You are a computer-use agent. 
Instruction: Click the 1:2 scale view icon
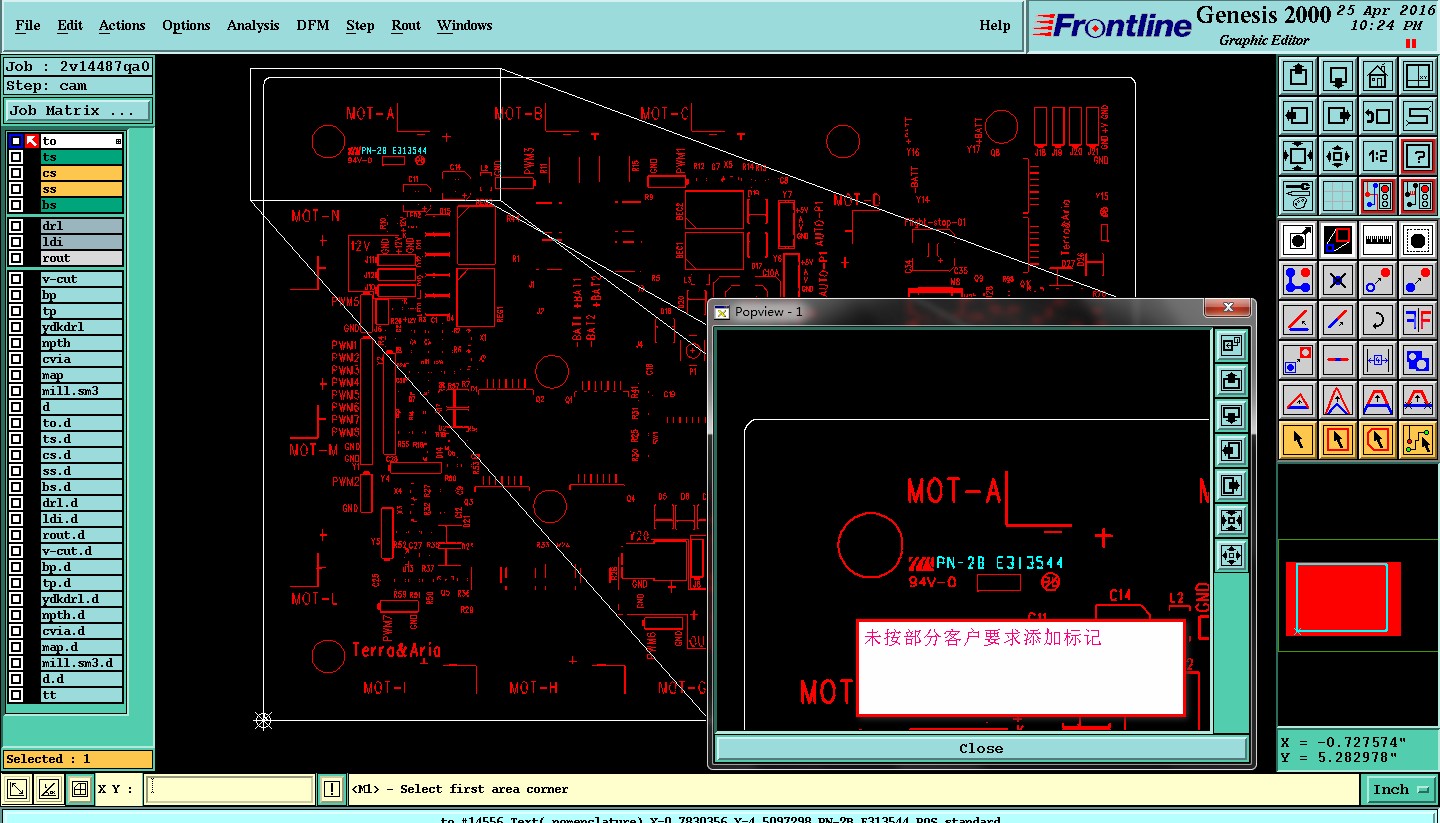tap(1378, 155)
